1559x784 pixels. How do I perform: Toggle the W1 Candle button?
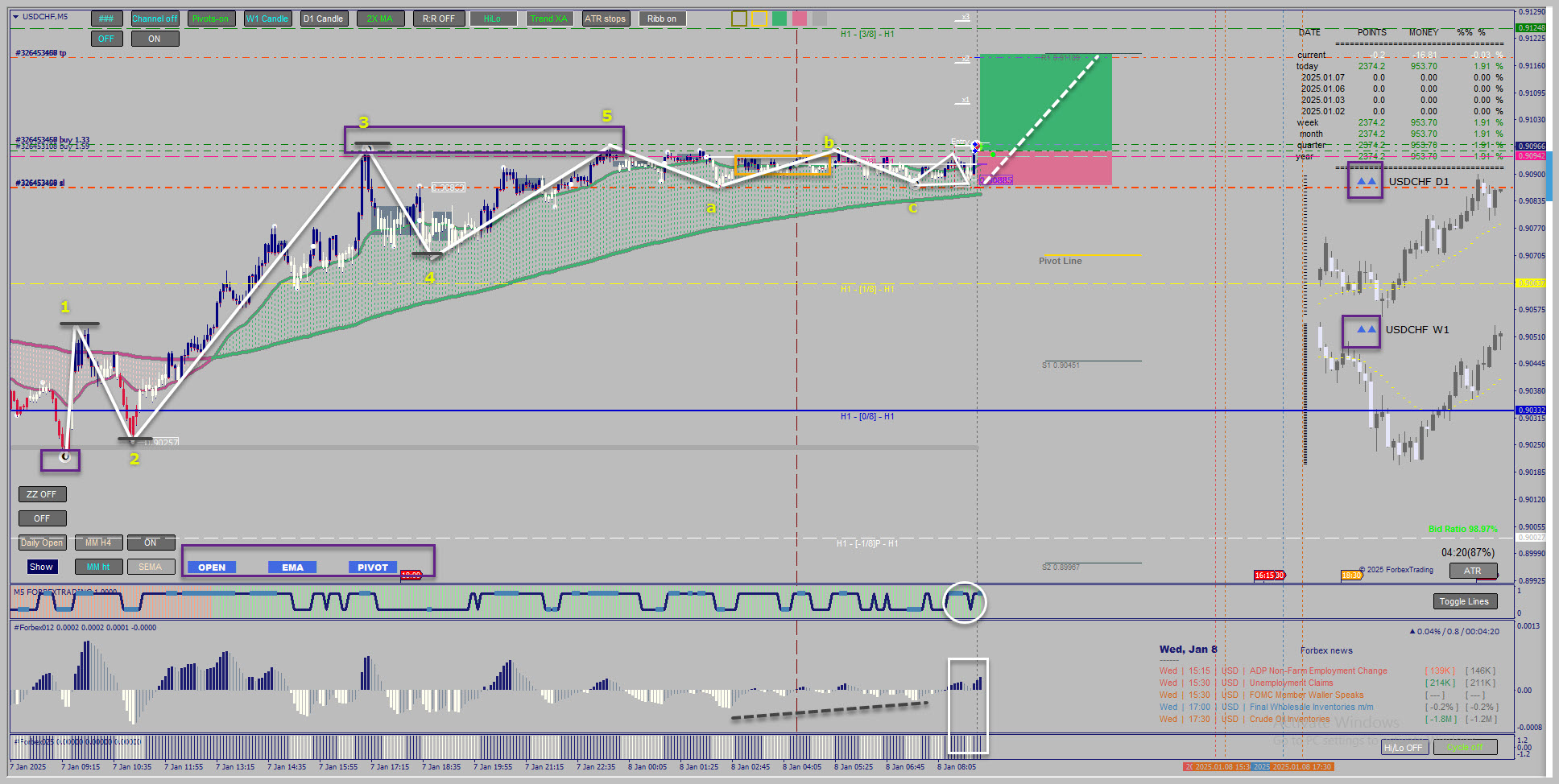point(267,19)
